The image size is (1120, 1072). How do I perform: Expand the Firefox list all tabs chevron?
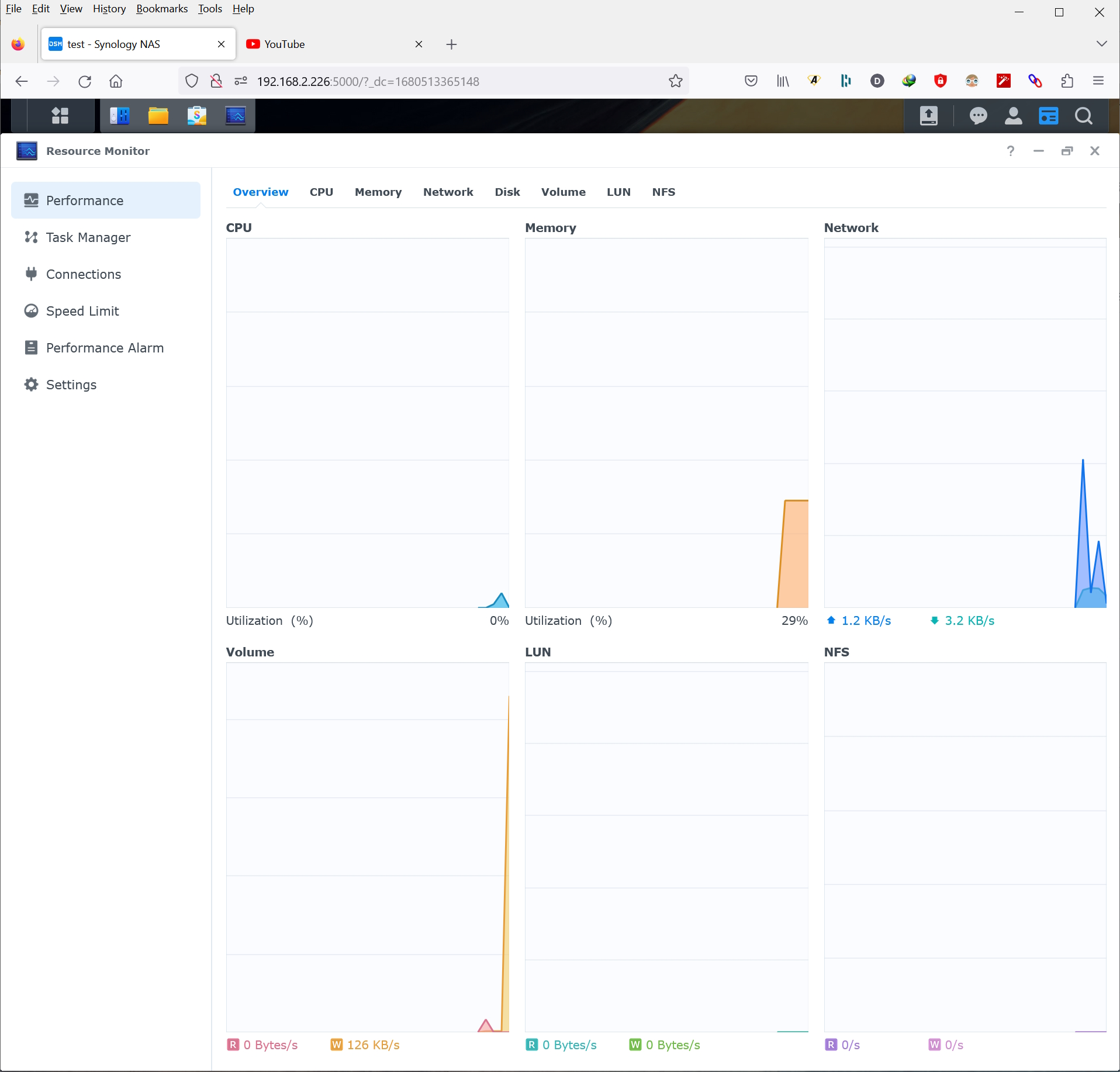(1101, 44)
